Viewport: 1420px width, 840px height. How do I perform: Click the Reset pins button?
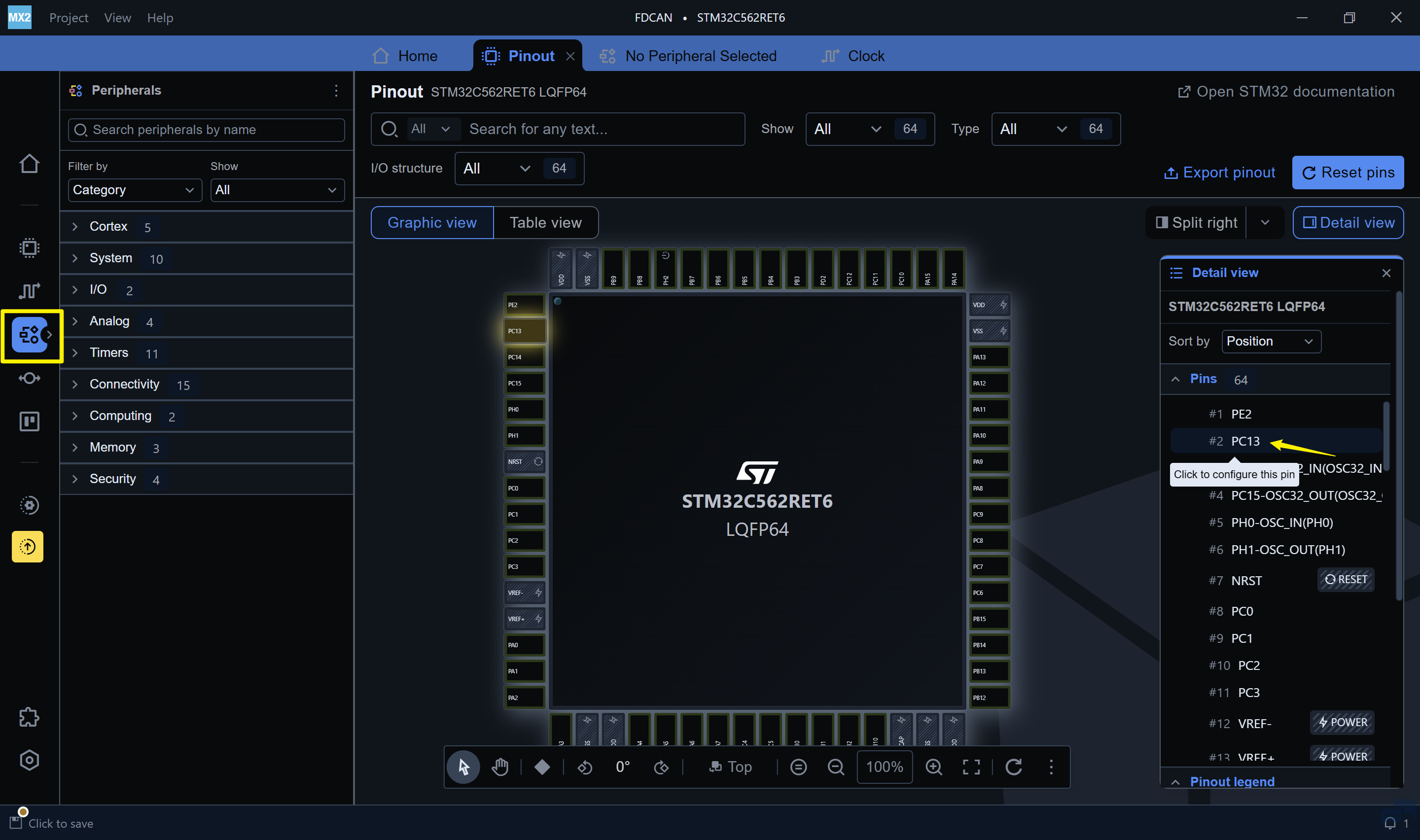click(1348, 173)
